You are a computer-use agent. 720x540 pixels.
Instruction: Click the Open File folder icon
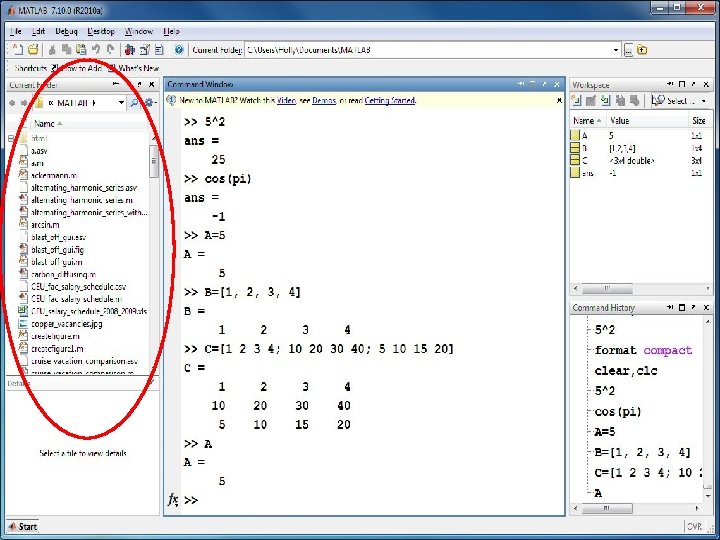(x=33, y=50)
